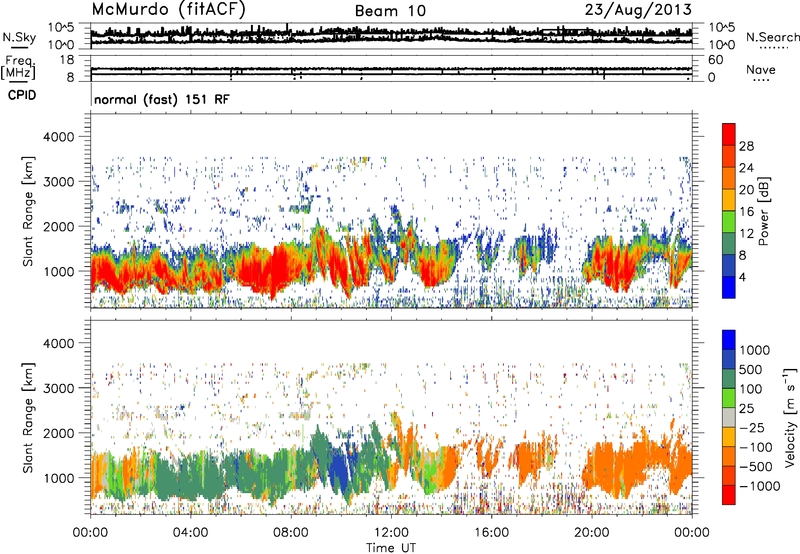The image size is (800, 554).
Task: Click the 12:00 time axis tick label
Action: 391,533
